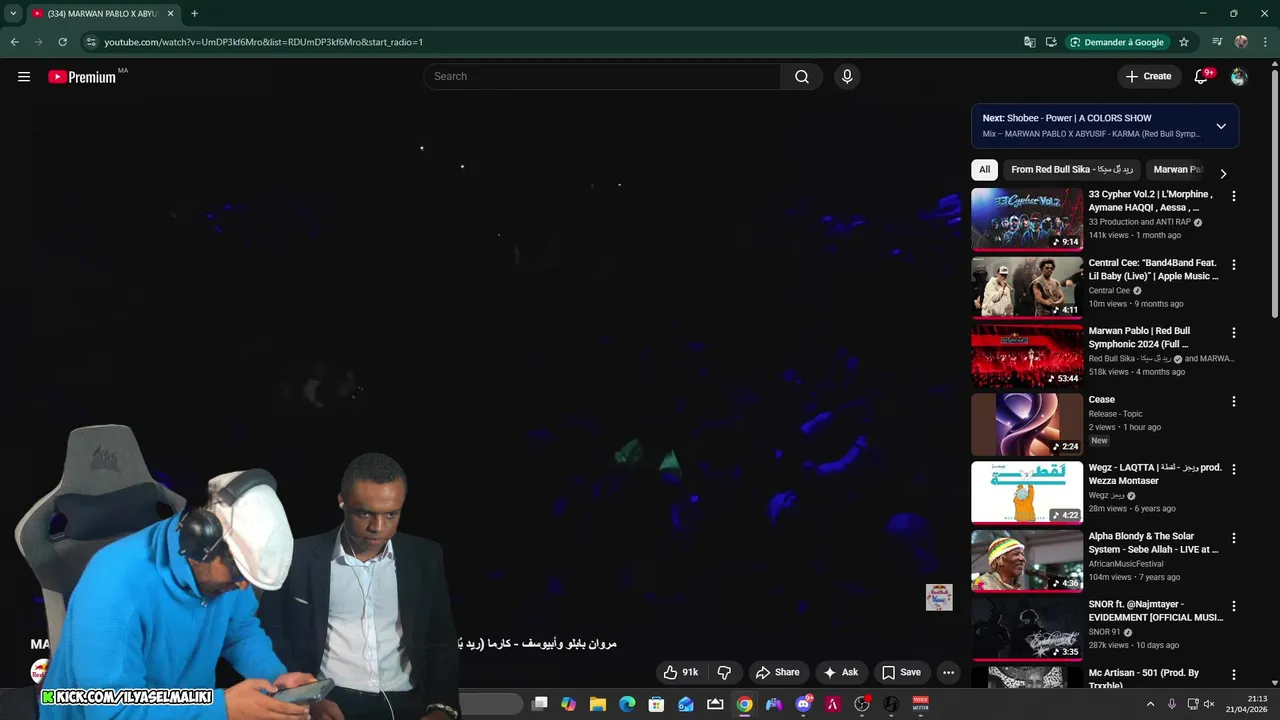Open Central Cee Band4Band video title

tap(1153, 269)
